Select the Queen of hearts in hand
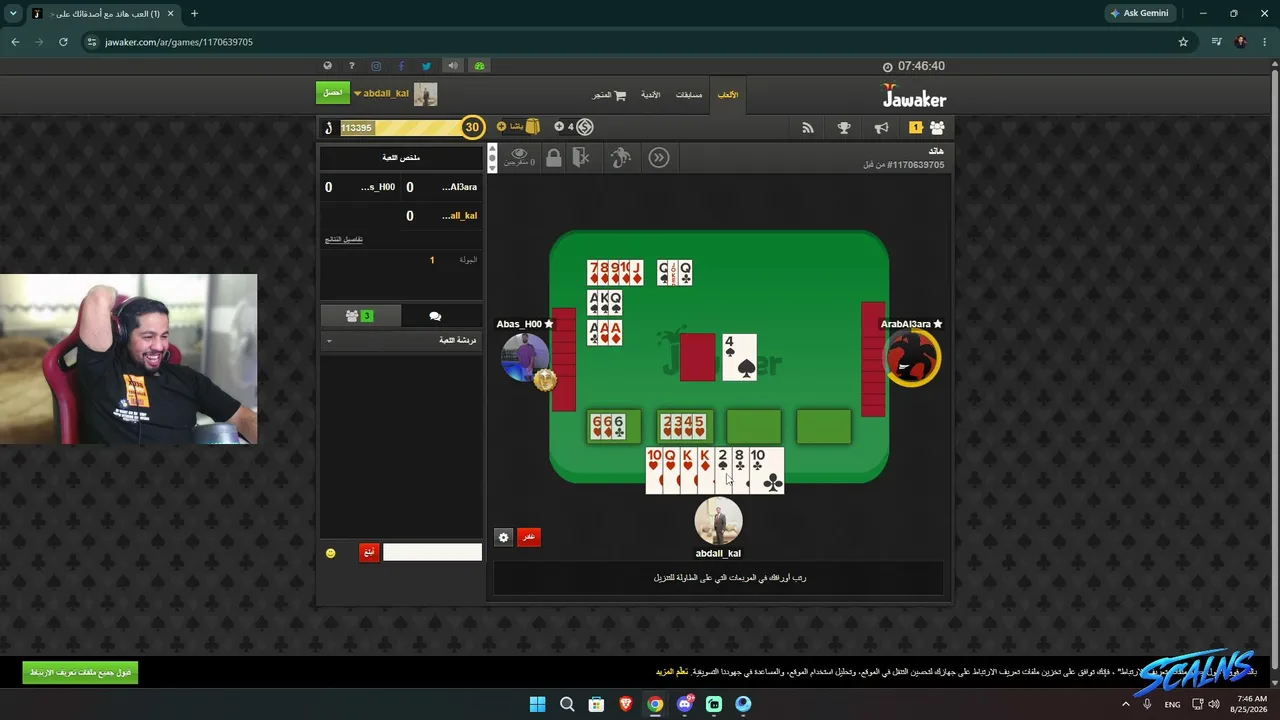Screen dimensions: 1280x720 [671, 470]
